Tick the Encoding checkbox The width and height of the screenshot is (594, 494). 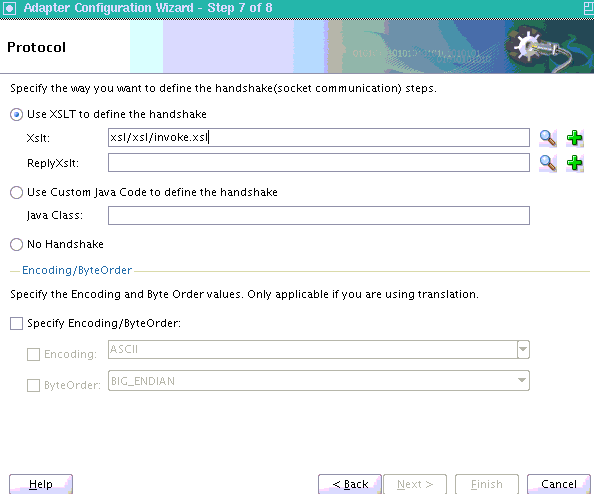pyautogui.click(x=33, y=355)
